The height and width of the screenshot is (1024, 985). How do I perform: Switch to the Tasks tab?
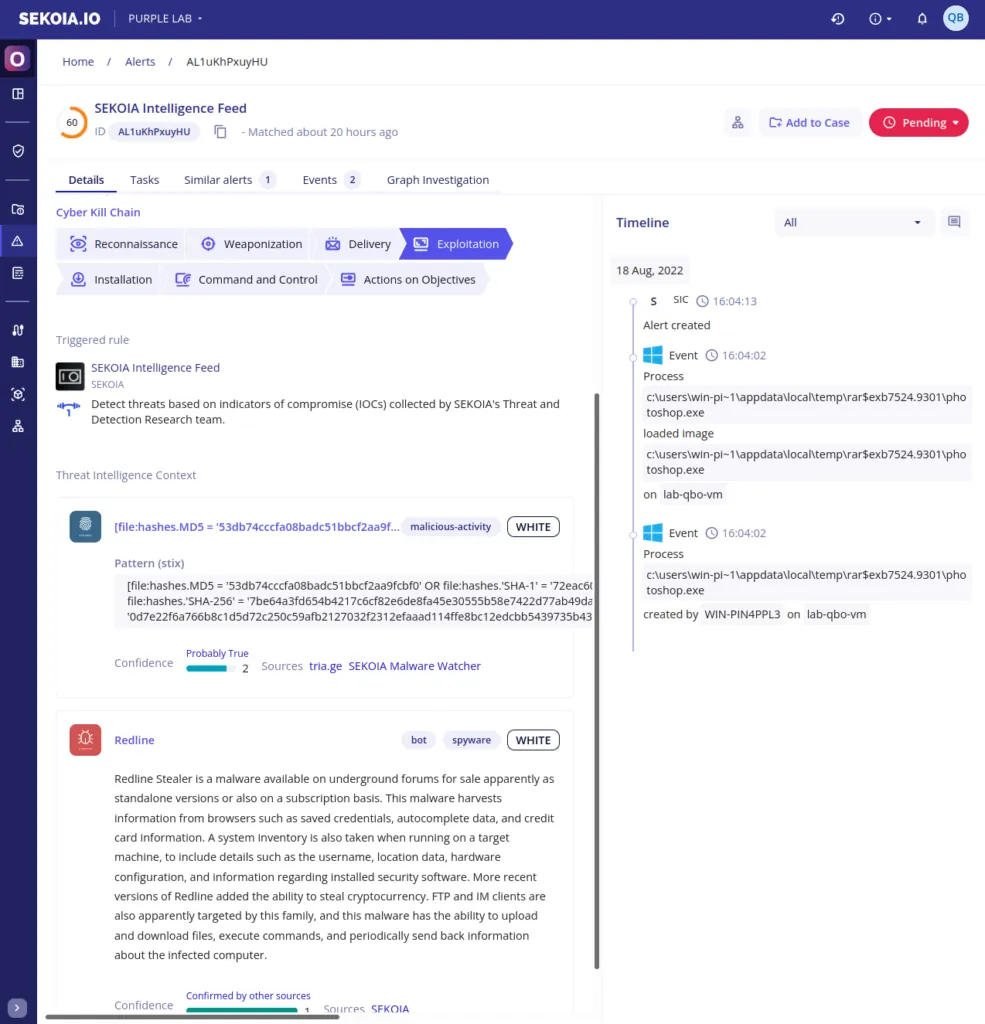[144, 180]
